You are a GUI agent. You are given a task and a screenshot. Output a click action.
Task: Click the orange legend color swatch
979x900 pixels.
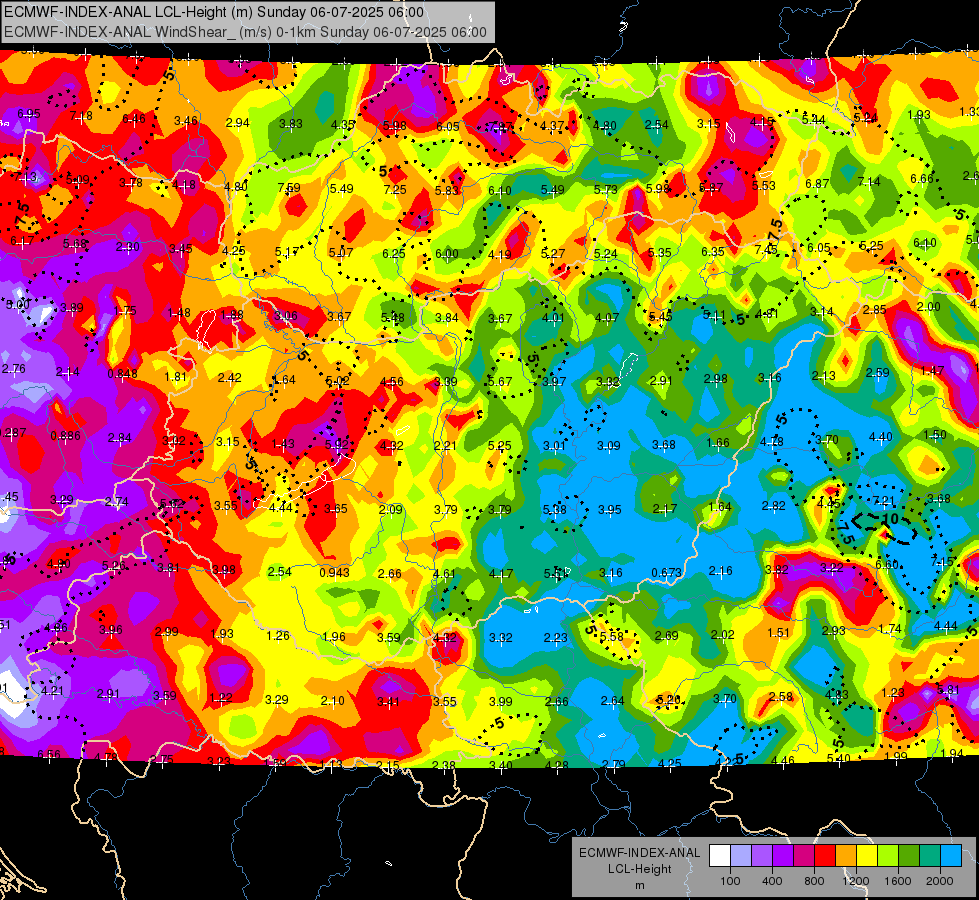point(846,856)
